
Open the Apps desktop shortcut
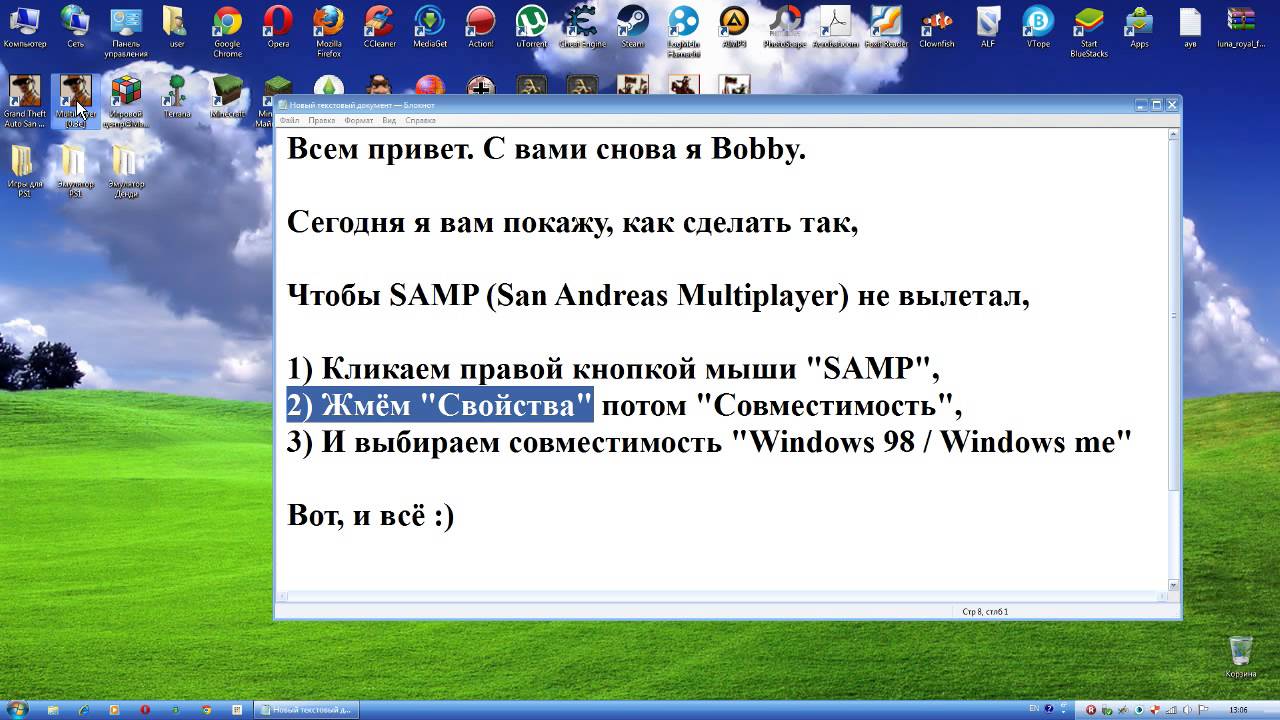pos(1139,27)
